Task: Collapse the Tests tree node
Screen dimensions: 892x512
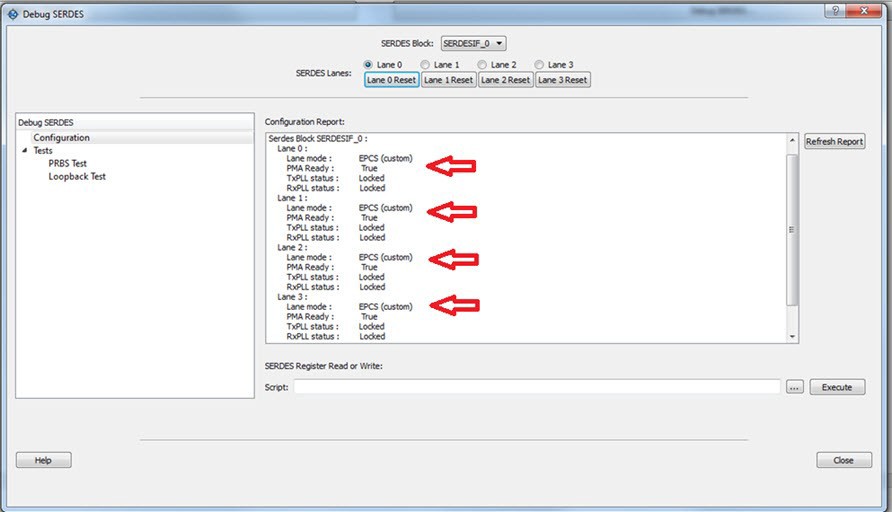Action: pos(24,151)
